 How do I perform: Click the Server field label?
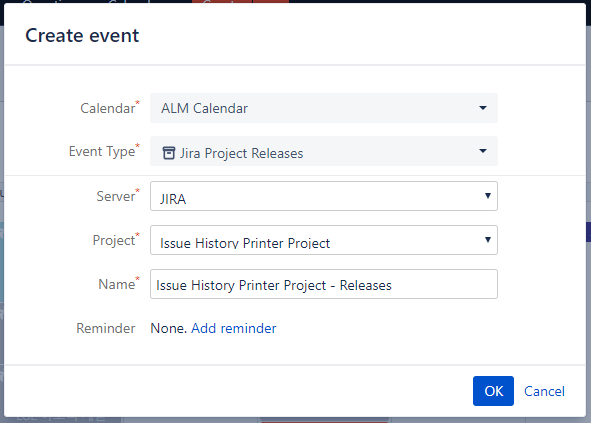(x=118, y=196)
